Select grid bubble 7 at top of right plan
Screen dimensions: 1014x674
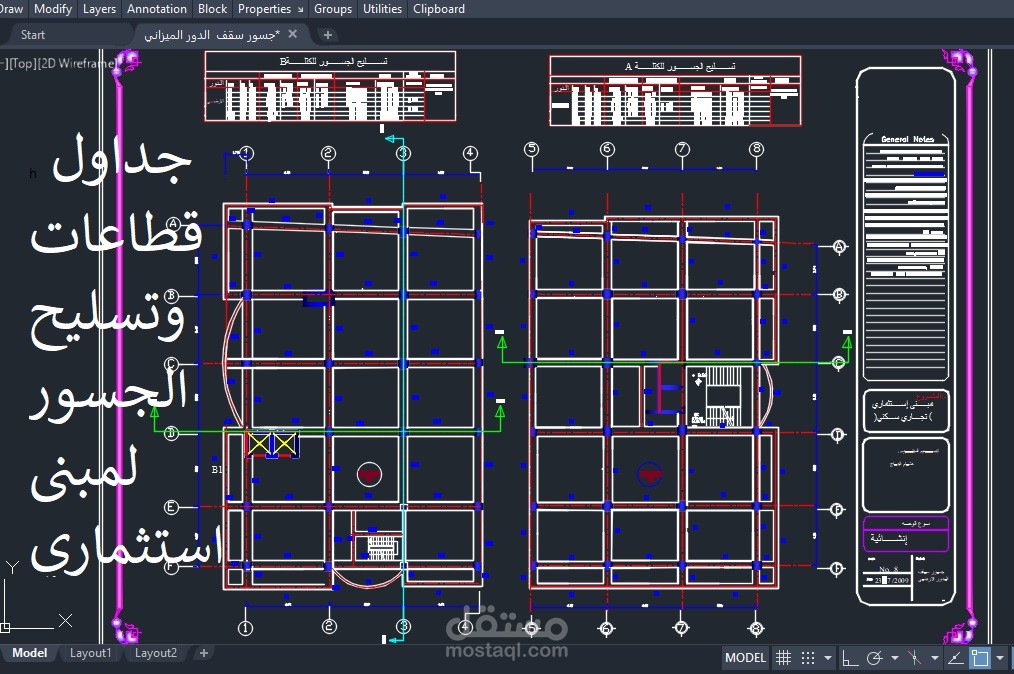point(682,149)
